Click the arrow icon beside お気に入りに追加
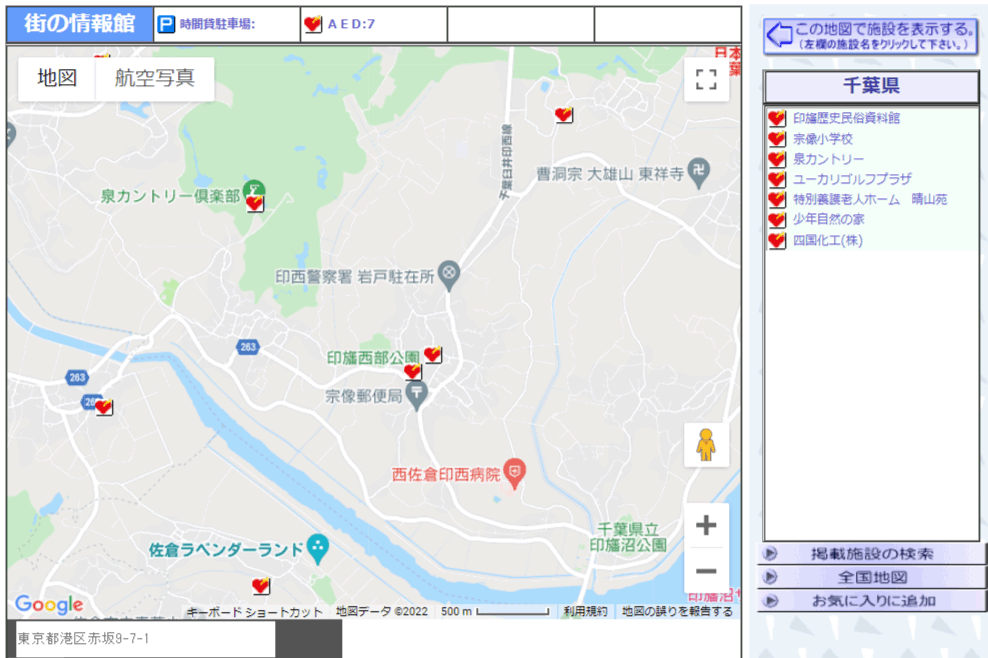This screenshot has height=658, width=988. pos(769,601)
